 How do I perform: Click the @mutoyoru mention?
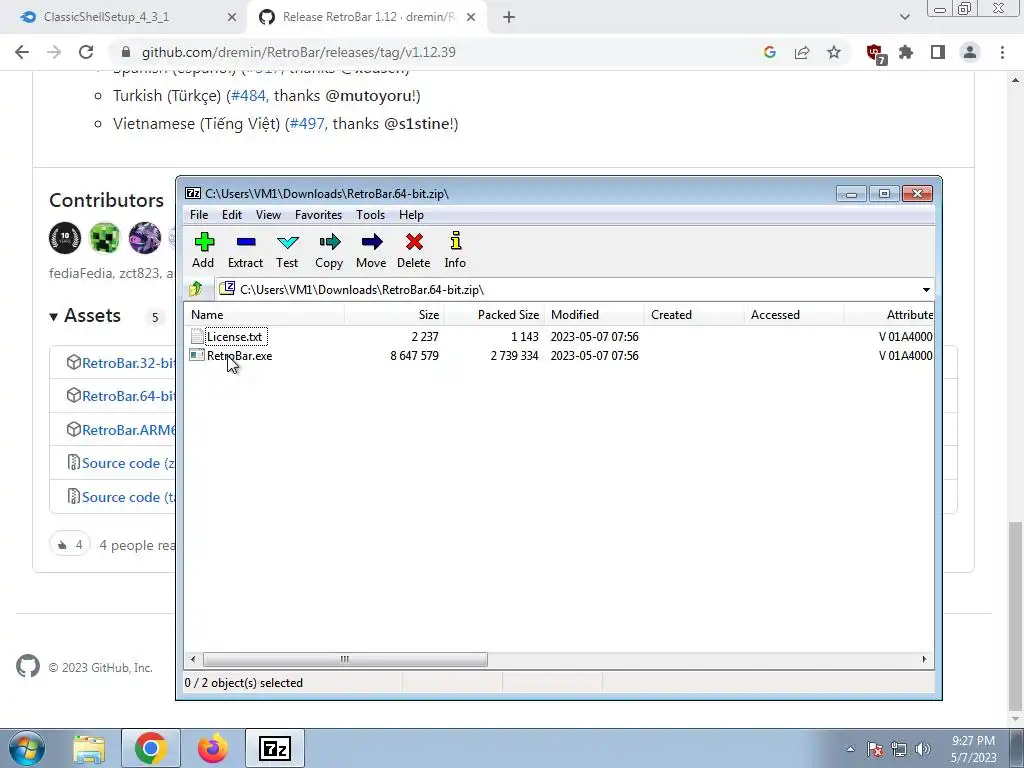pos(368,95)
